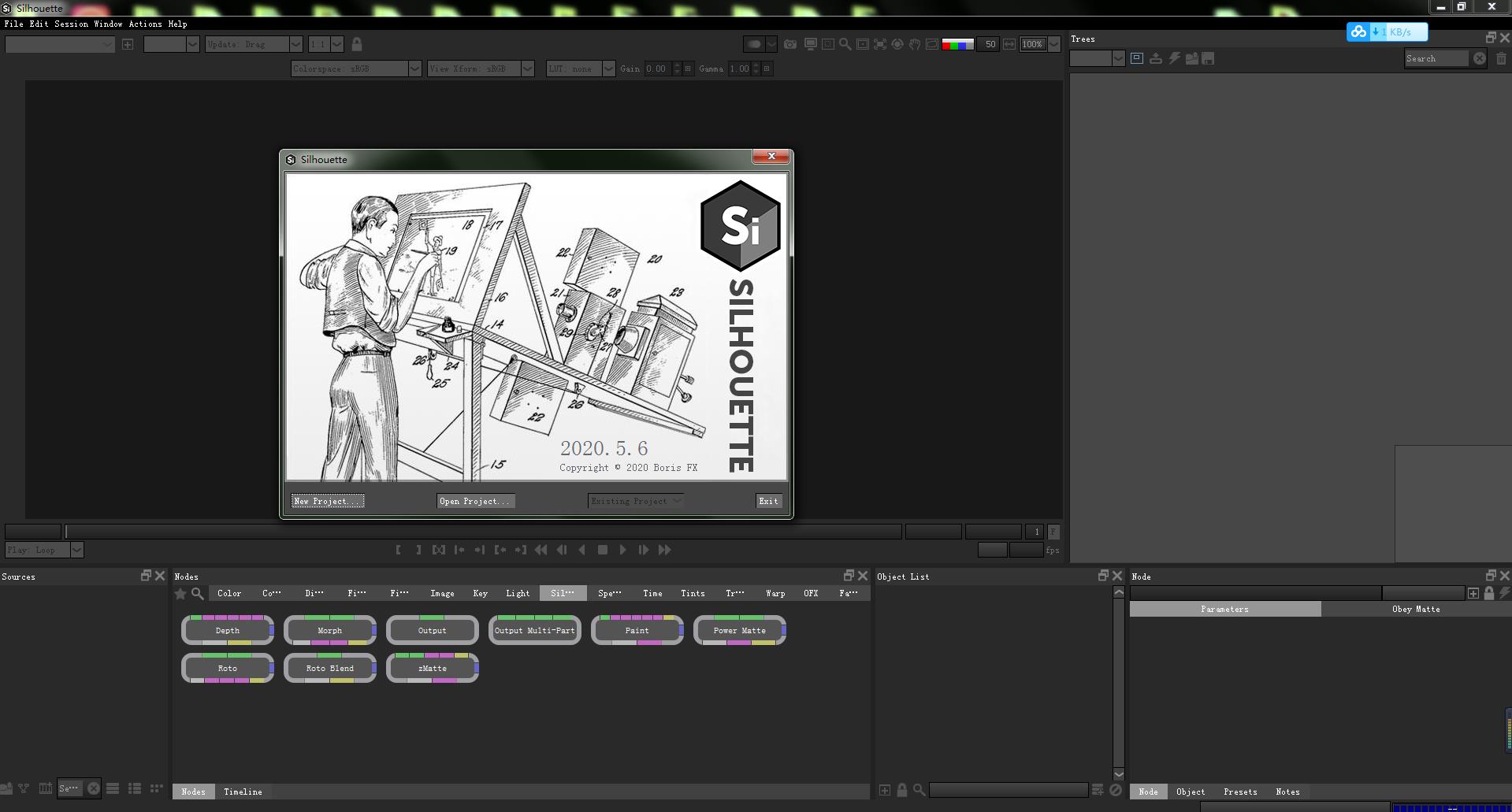Switch to the Notes tab in Node panel
The image size is (1512, 812).
click(x=1287, y=792)
